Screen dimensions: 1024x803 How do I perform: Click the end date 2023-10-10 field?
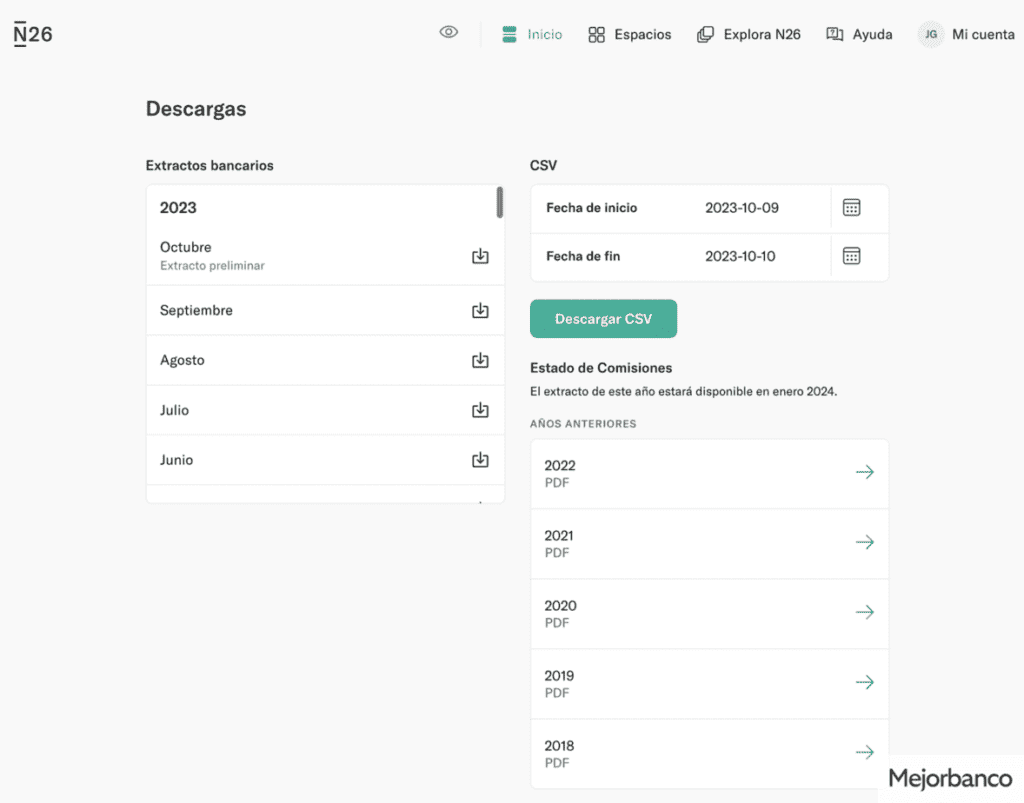740,256
